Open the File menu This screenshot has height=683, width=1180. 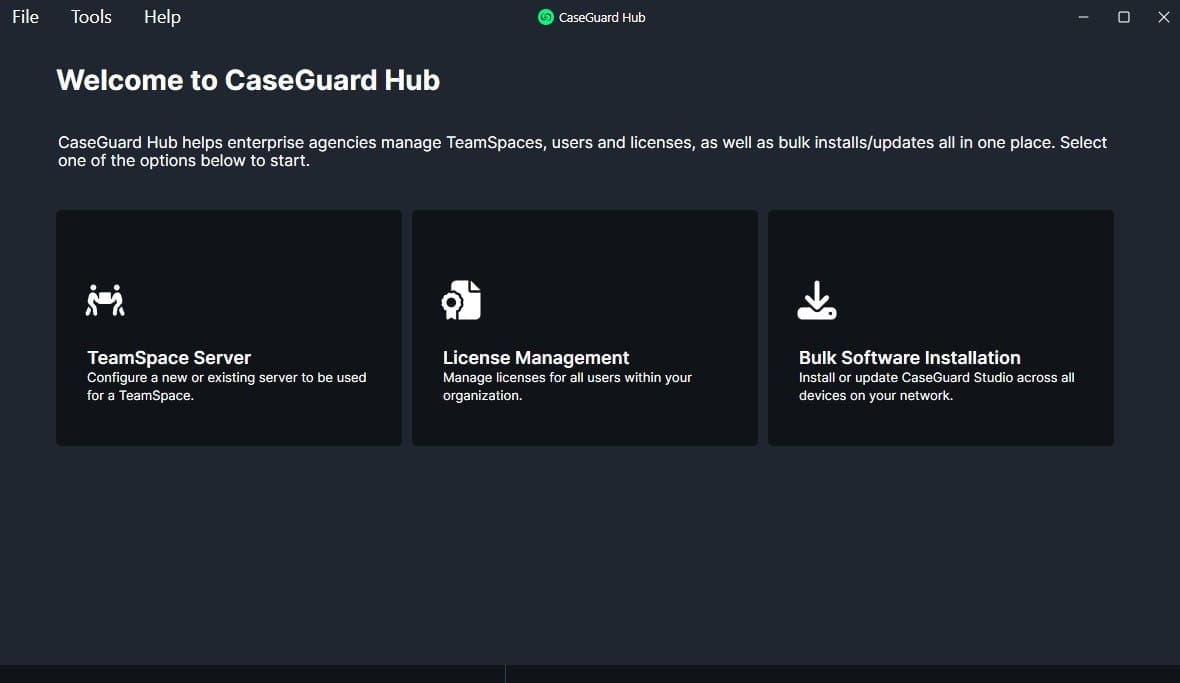[x=24, y=16]
